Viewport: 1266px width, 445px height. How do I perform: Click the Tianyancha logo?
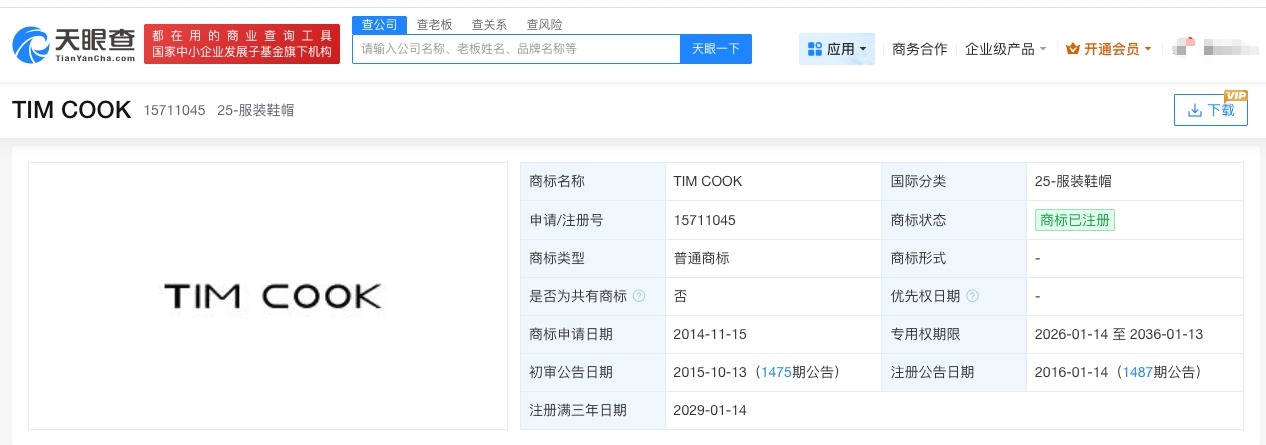pyautogui.click(x=73, y=45)
